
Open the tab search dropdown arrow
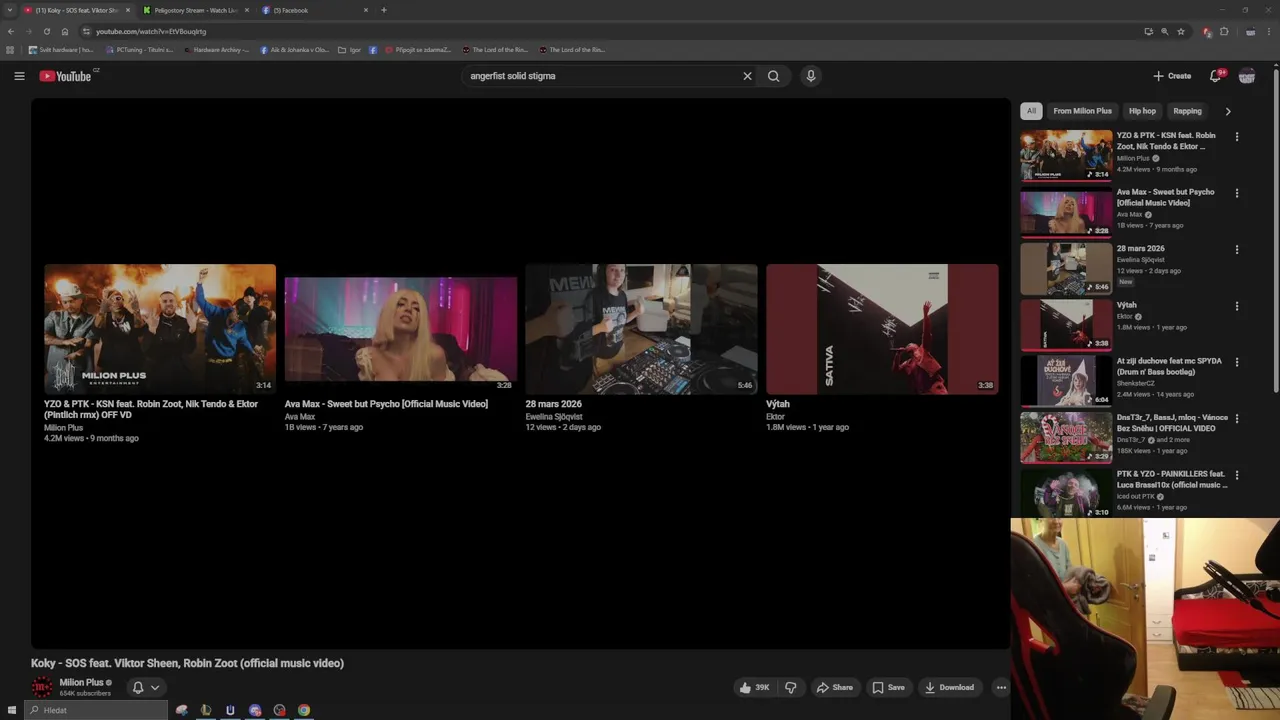[x=10, y=10]
